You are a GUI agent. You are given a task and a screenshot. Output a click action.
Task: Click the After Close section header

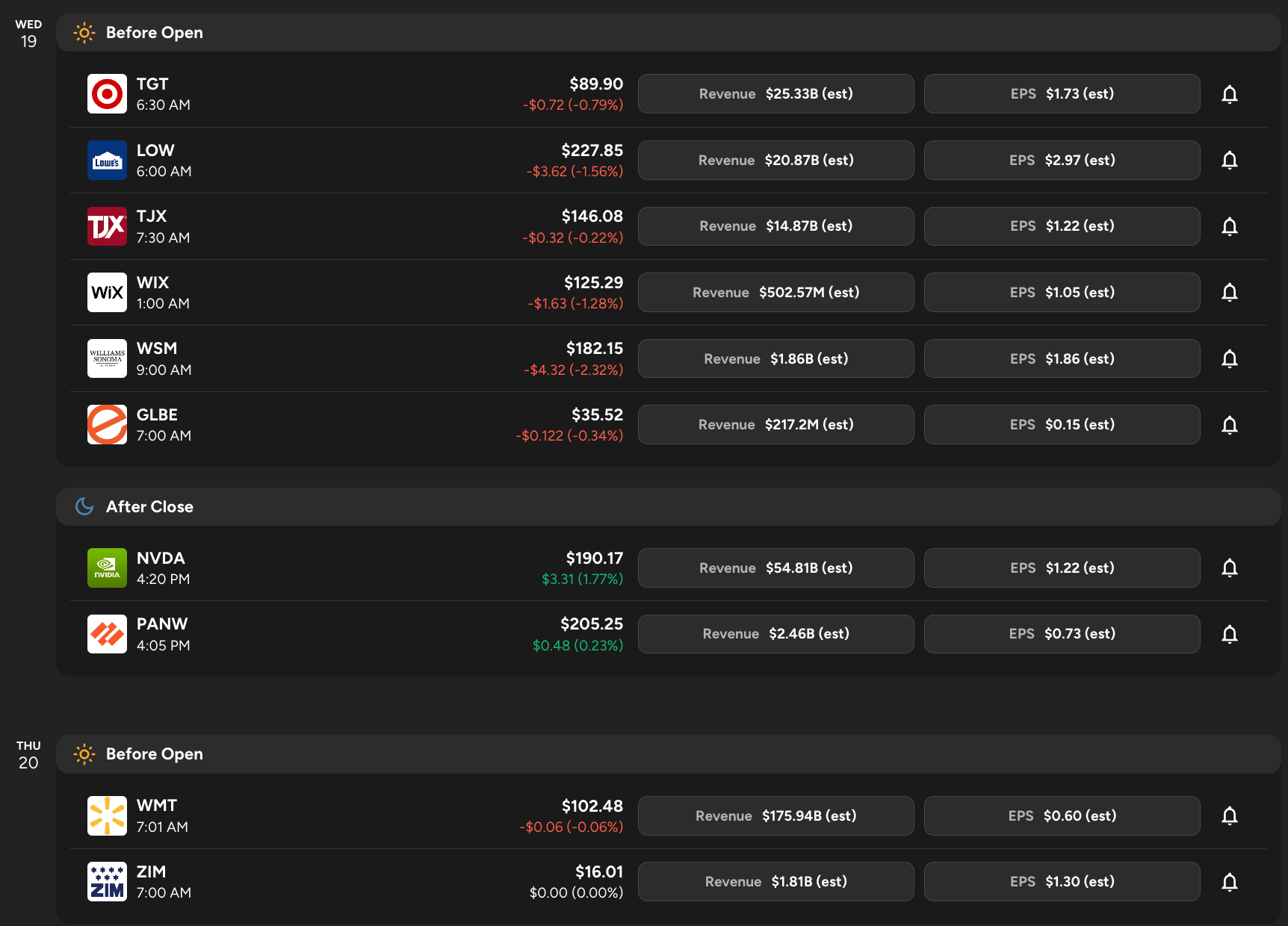[x=669, y=506]
